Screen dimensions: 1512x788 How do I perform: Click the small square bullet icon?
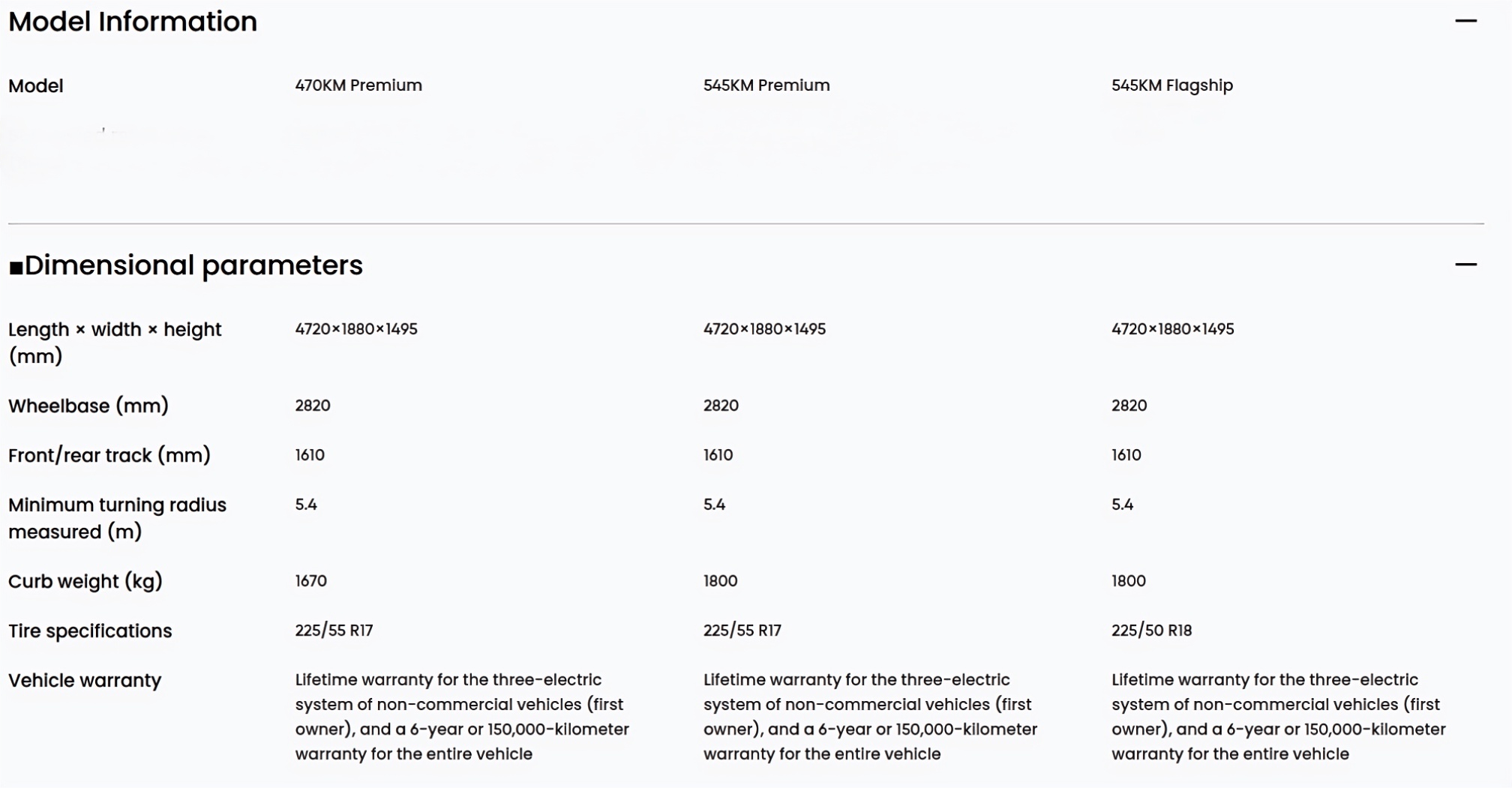(x=16, y=267)
